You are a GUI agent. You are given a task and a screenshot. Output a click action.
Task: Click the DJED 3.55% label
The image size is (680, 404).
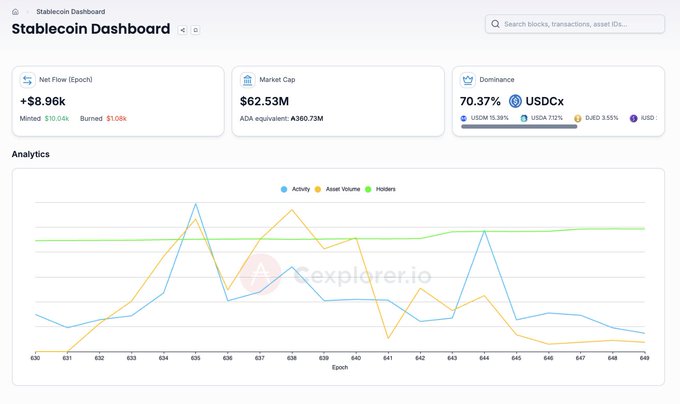[602, 118]
